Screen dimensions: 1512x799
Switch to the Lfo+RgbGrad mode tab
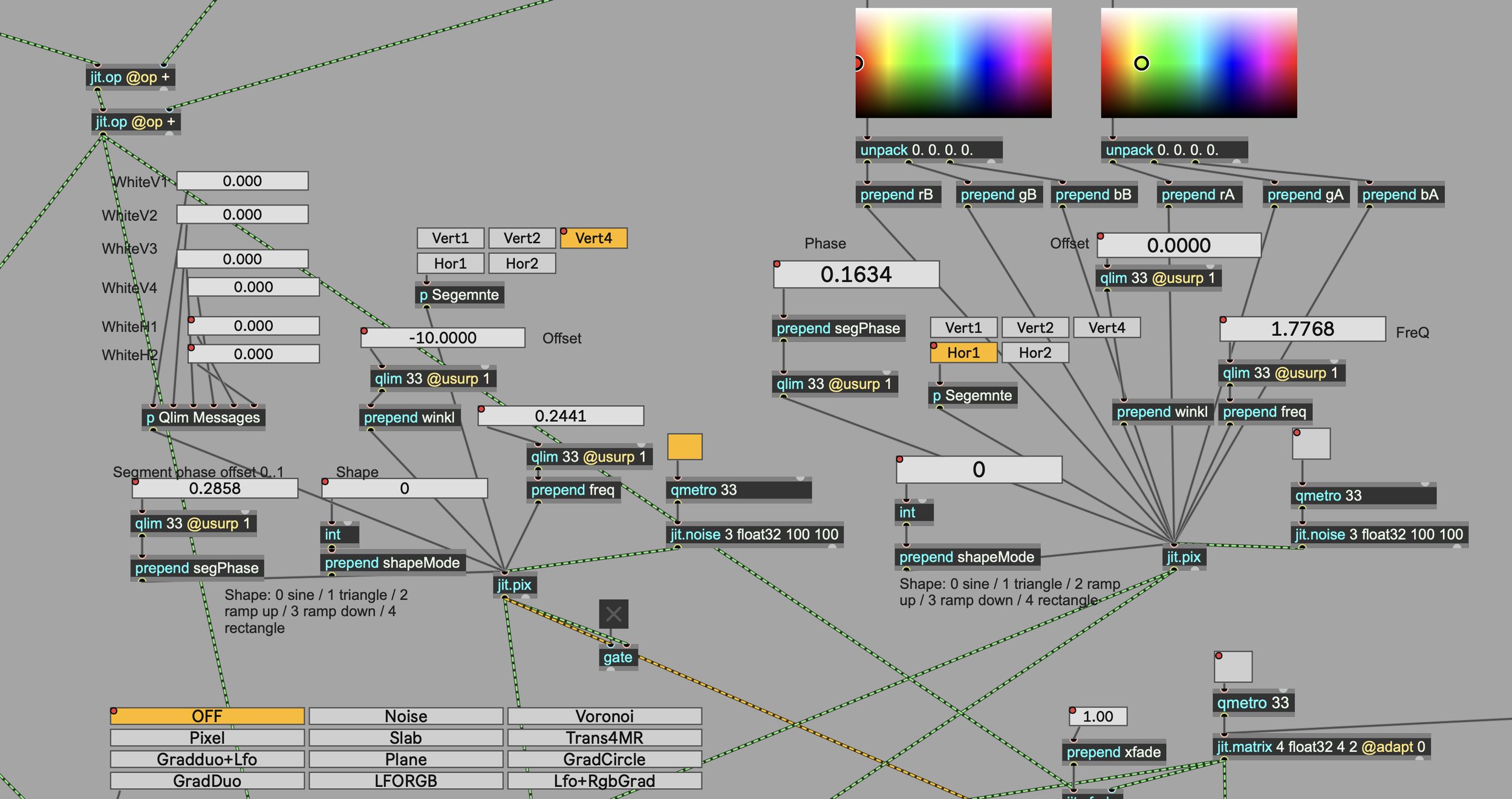(x=604, y=781)
